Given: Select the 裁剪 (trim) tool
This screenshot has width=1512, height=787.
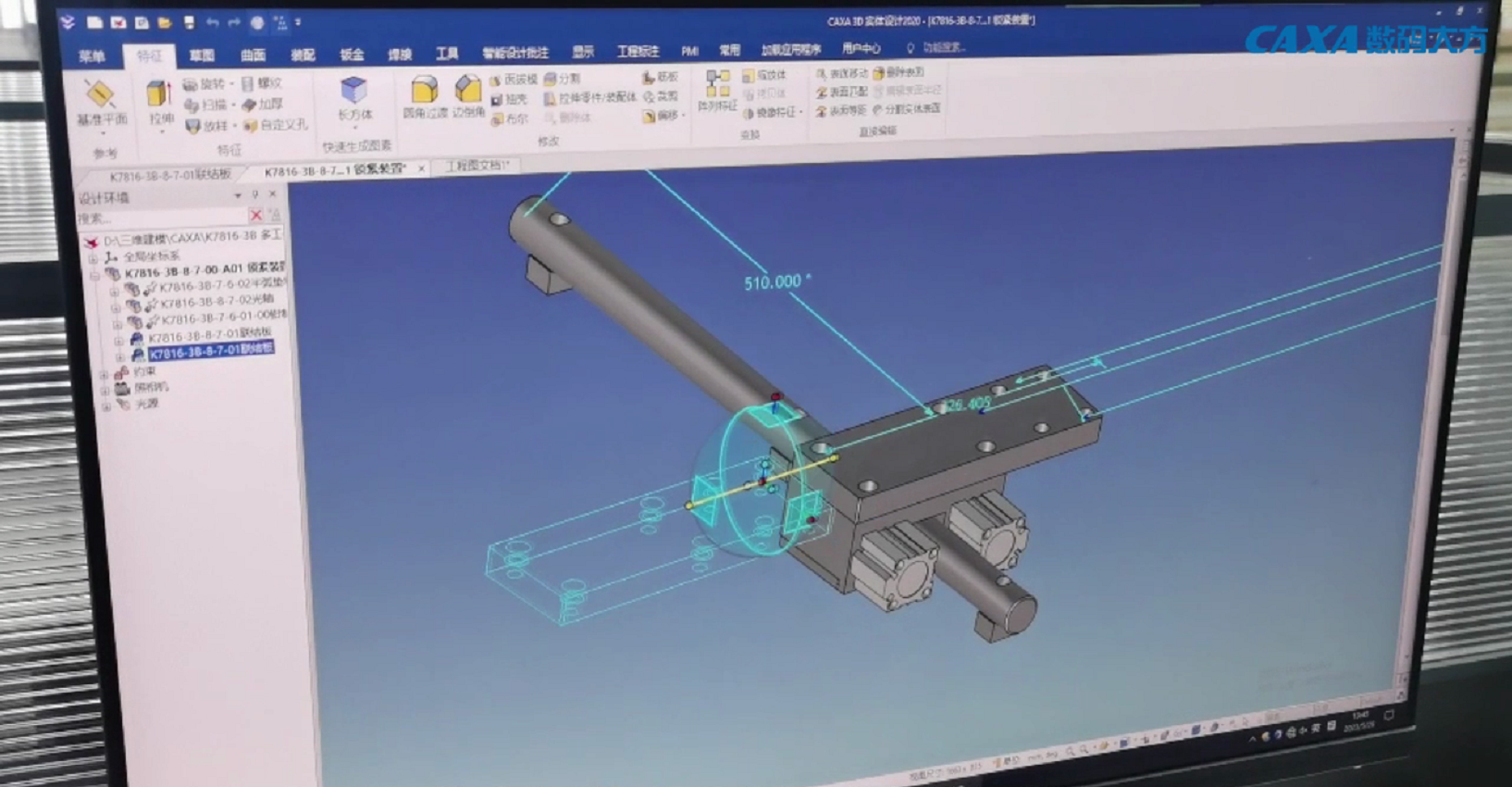Looking at the screenshot, I should tap(661, 96).
